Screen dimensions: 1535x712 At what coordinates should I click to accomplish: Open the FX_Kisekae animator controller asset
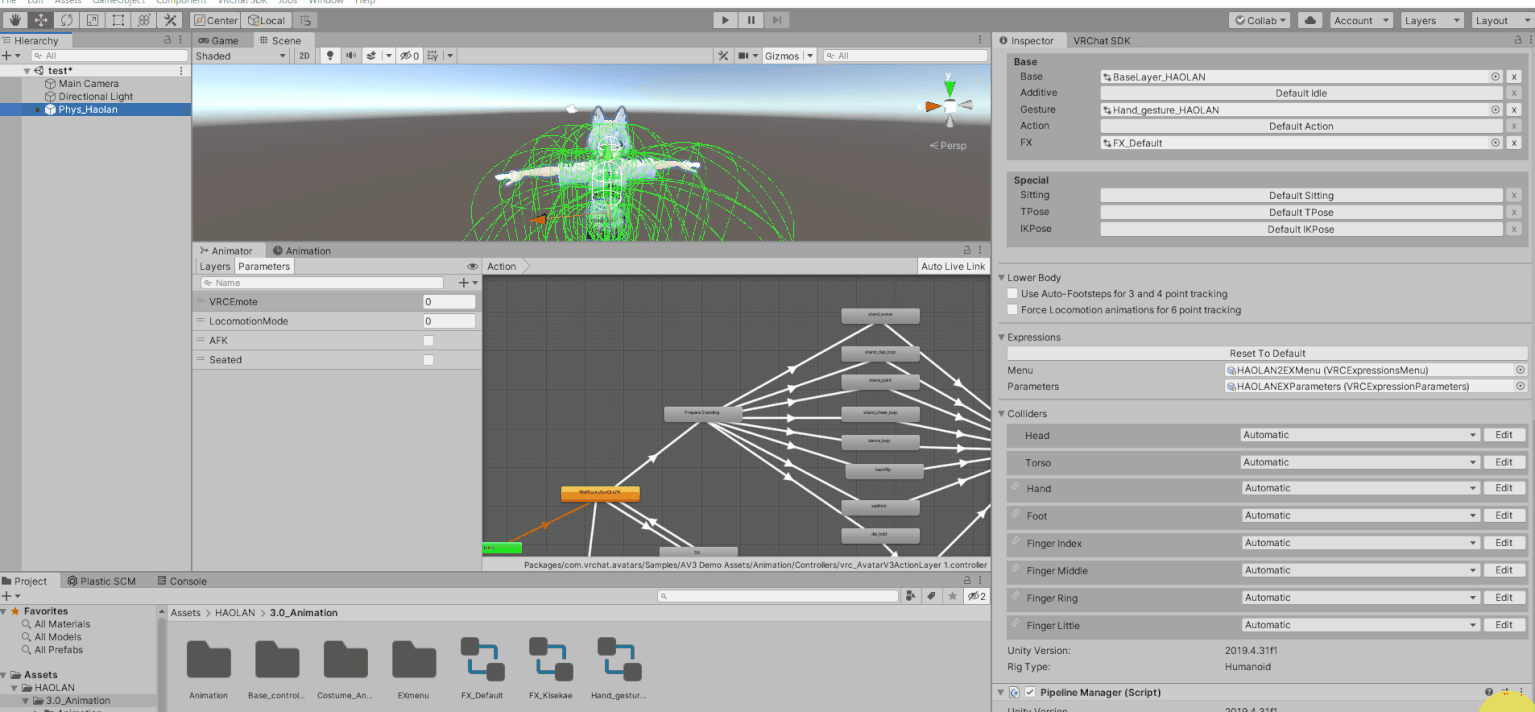pyautogui.click(x=550, y=665)
